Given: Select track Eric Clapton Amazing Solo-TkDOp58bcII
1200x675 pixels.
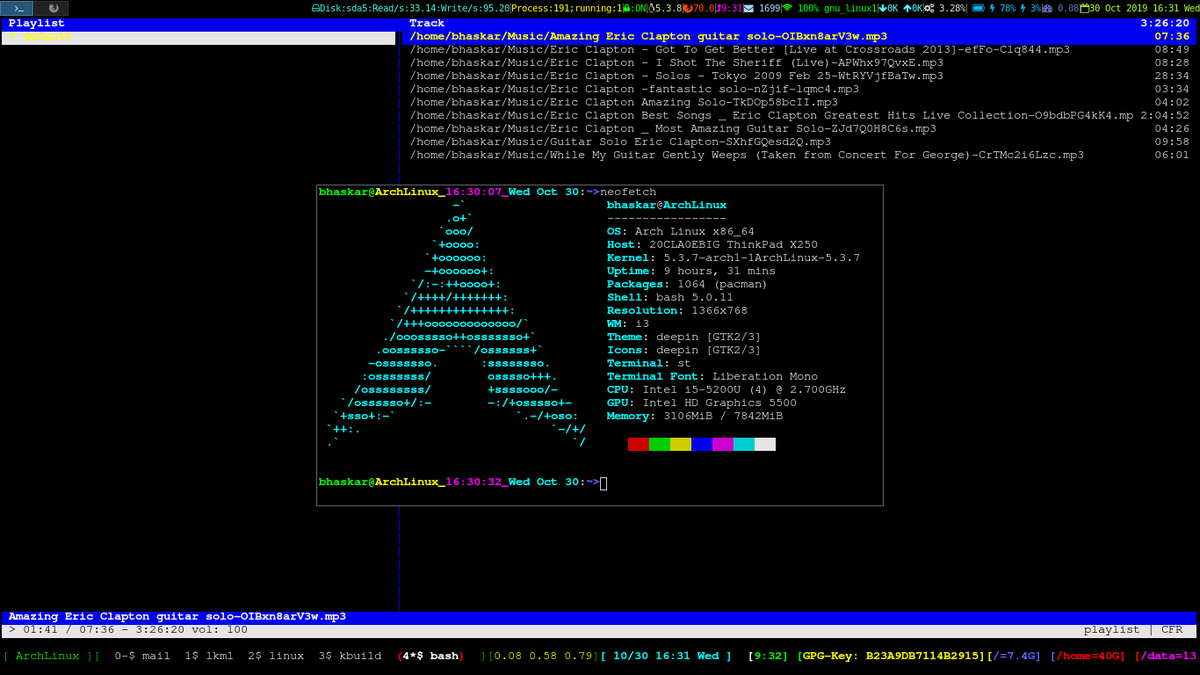Looking at the screenshot, I should point(798,102).
